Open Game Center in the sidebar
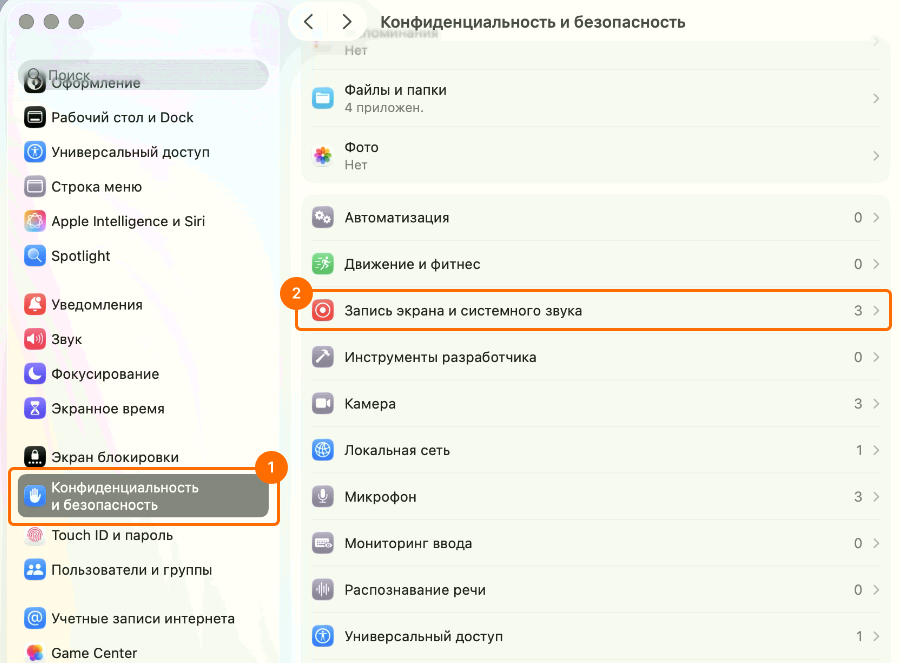Image resolution: width=900 pixels, height=663 pixels. click(x=94, y=653)
